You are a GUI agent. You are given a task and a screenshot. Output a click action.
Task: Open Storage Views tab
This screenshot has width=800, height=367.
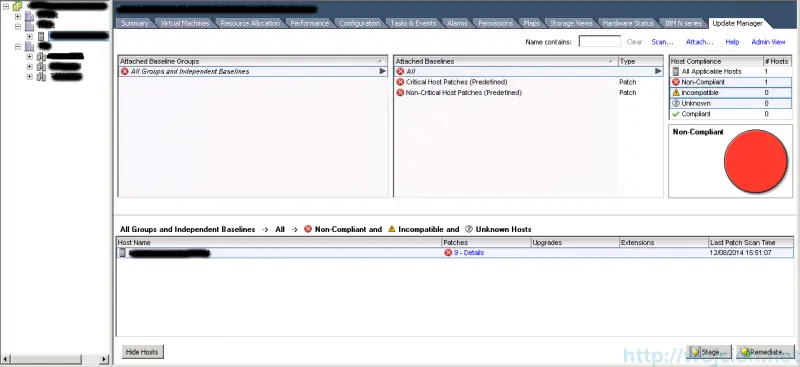coord(571,23)
